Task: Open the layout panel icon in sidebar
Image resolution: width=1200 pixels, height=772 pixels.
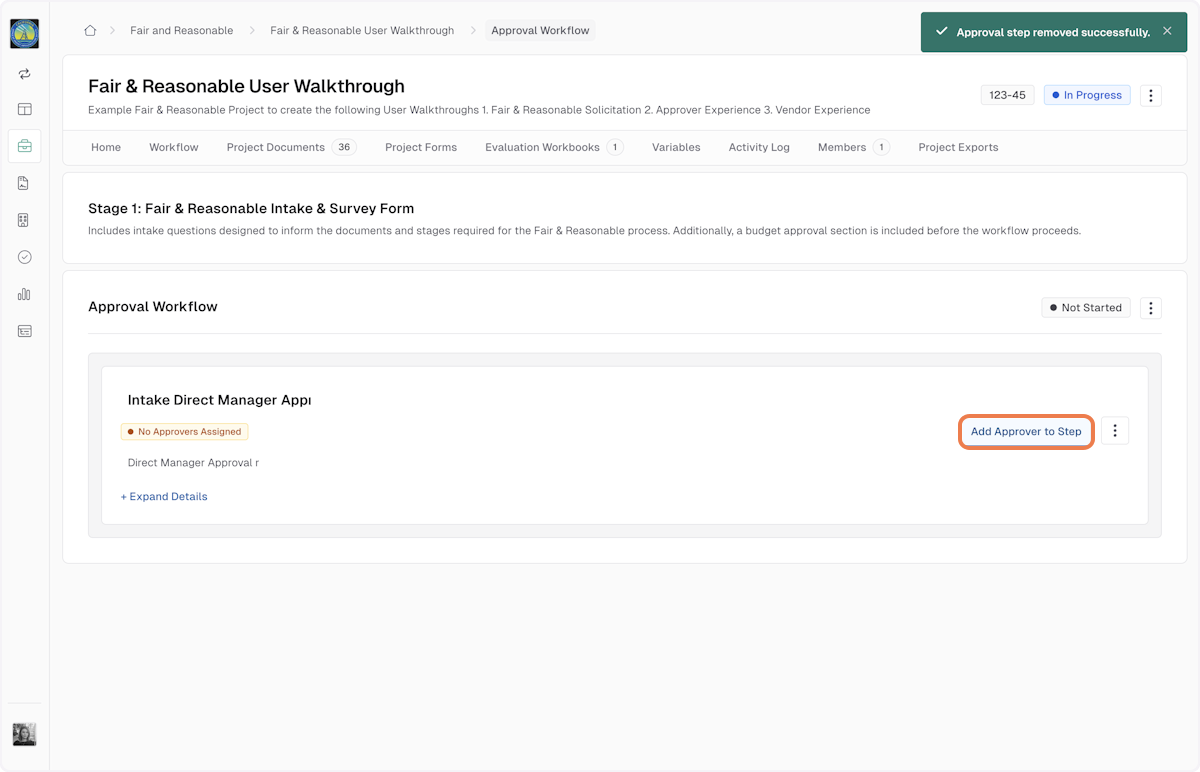Action: coord(24,109)
